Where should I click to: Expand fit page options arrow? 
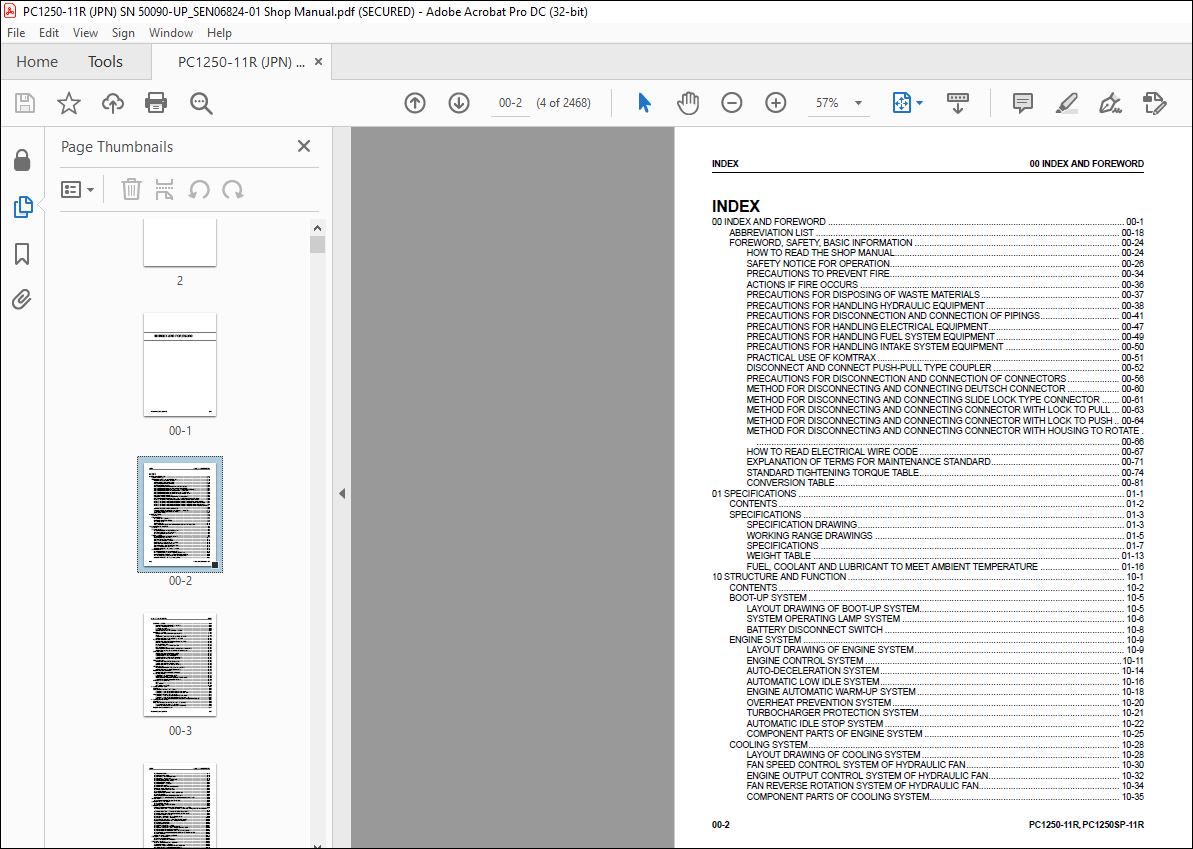pos(919,103)
